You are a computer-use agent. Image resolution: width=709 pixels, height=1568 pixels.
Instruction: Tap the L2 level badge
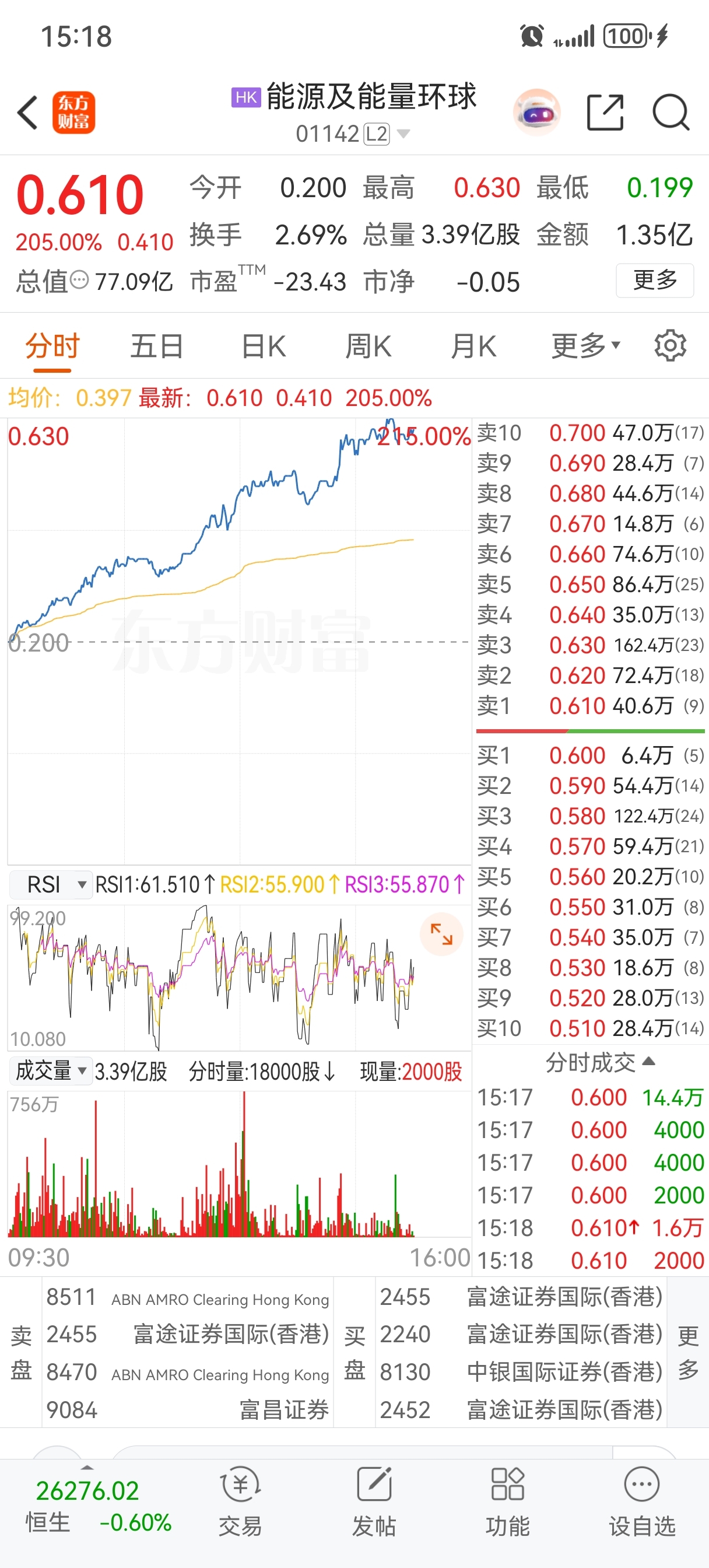(x=376, y=134)
